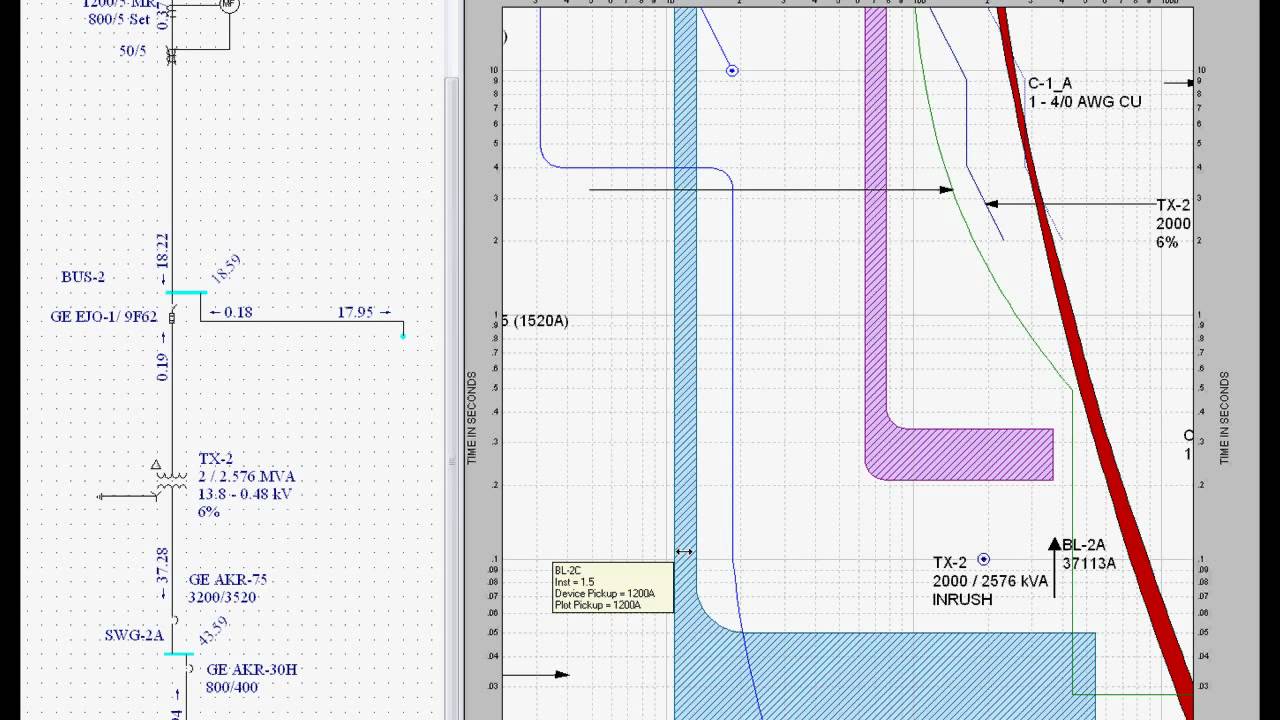Click the Device Pickup = 1200A tooltip line
Viewport: 1280px width, 720px height.
(605, 594)
